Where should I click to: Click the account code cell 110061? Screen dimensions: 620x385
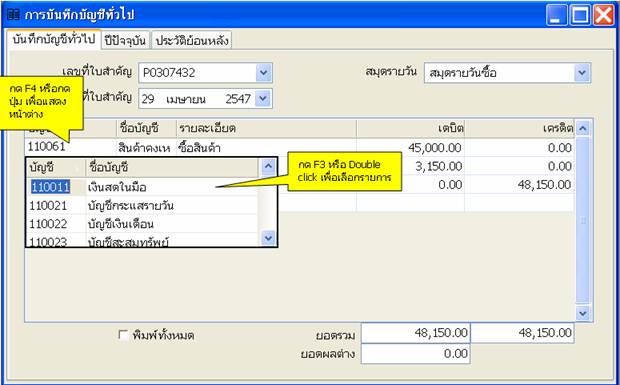click(x=70, y=147)
